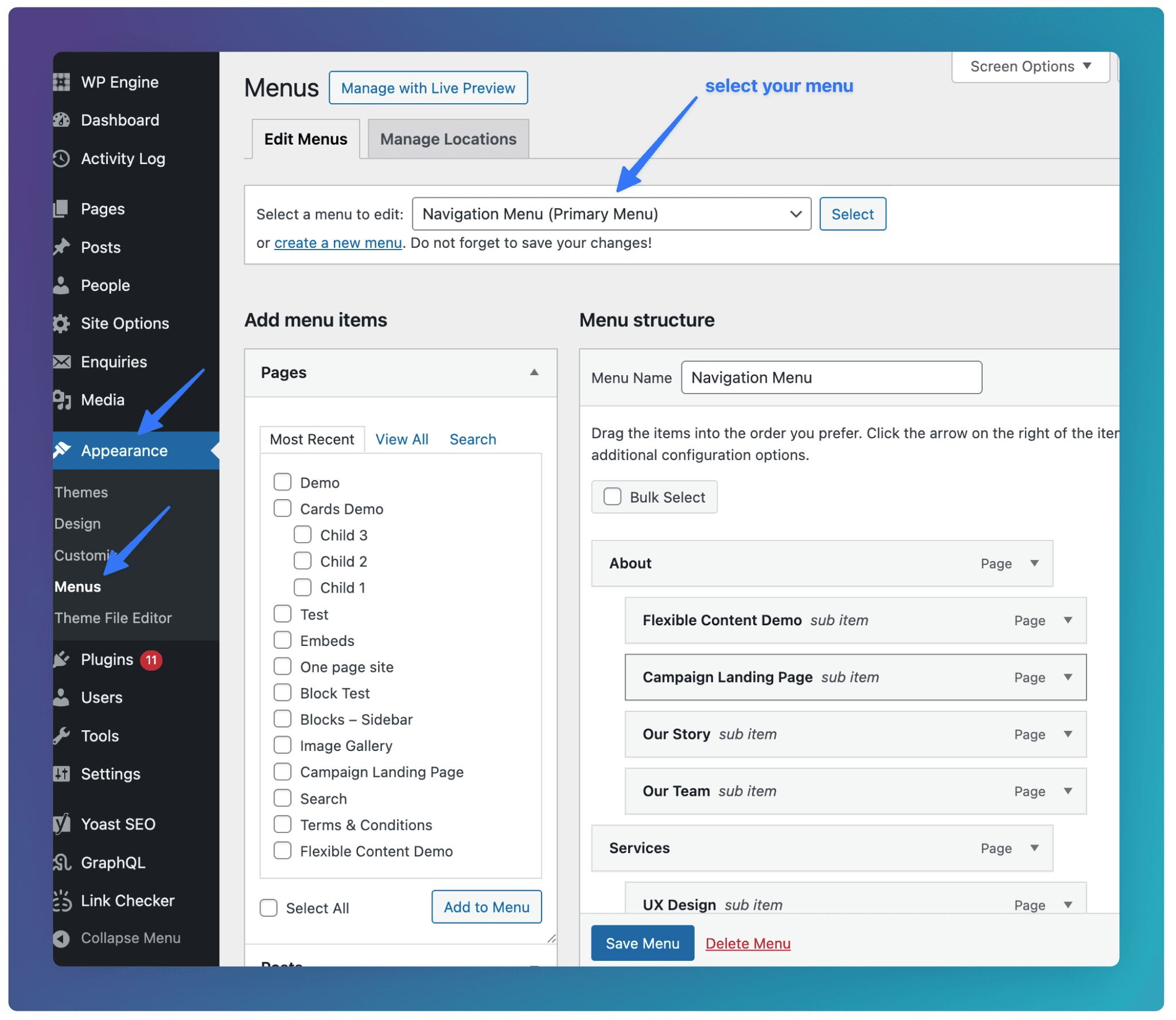This screenshot has height=1020, width=1176.
Task: Expand the Campaign Landing Page sub item arrow
Action: tap(1068, 677)
